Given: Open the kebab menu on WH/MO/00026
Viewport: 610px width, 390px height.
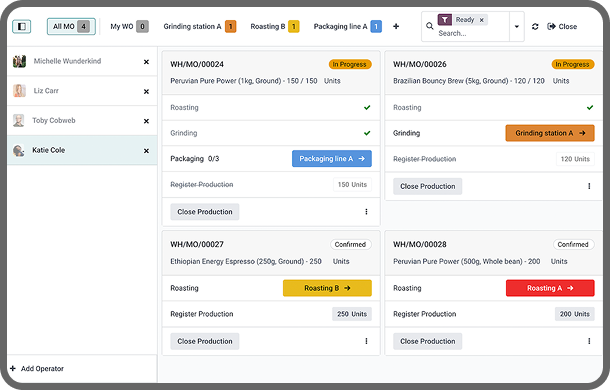Looking at the screenshot, I should 589,186.
